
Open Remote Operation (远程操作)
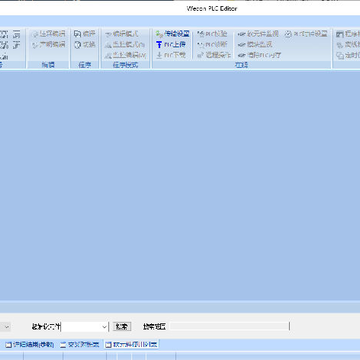coord(213,55)
